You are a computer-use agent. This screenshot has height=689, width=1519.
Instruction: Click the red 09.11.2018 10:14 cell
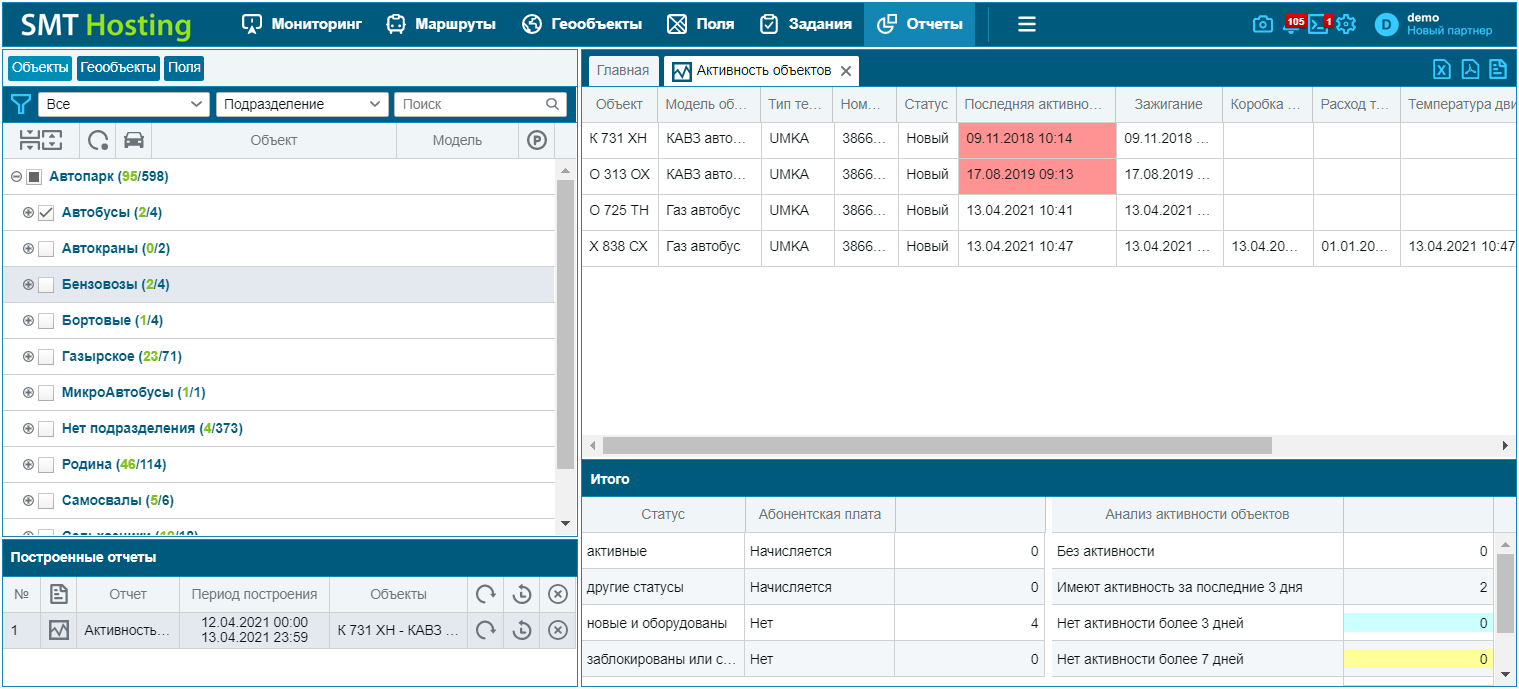click(x=1037, y=139)
